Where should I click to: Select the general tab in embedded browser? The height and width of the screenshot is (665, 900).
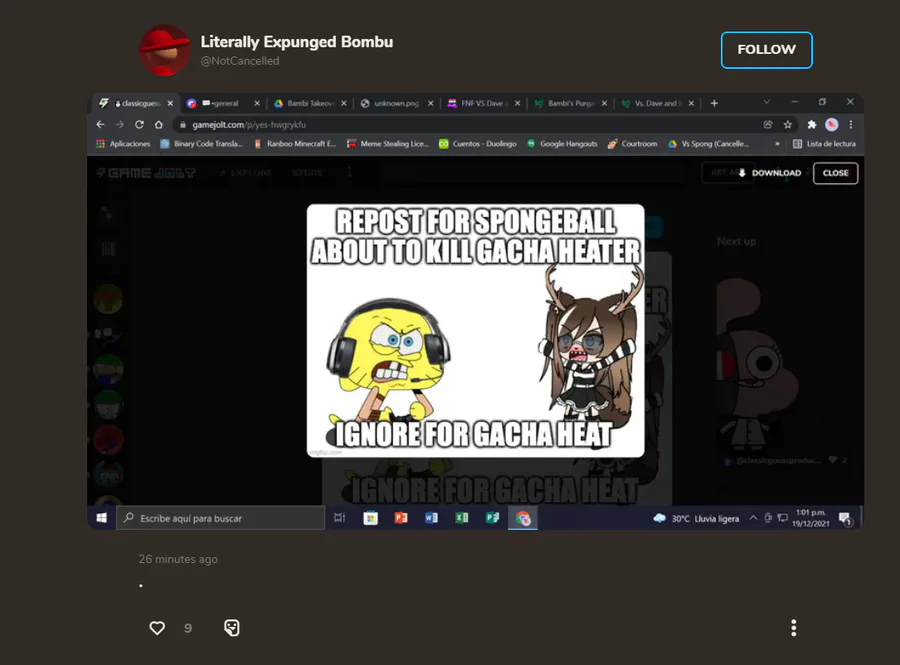click(x=223, y=103)
